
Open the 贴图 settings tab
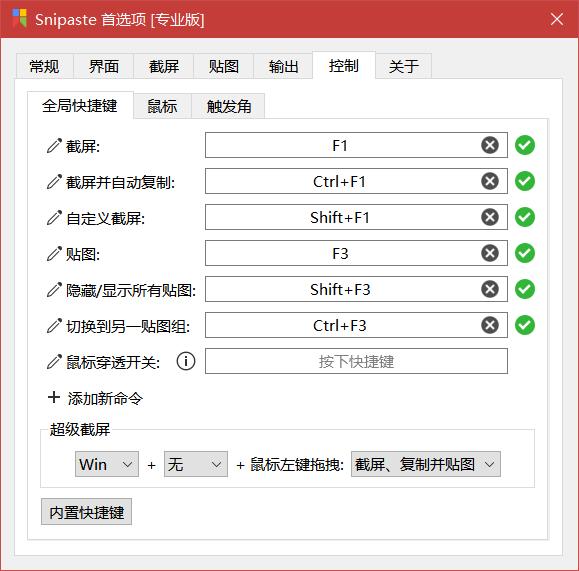tap(223, 66)
